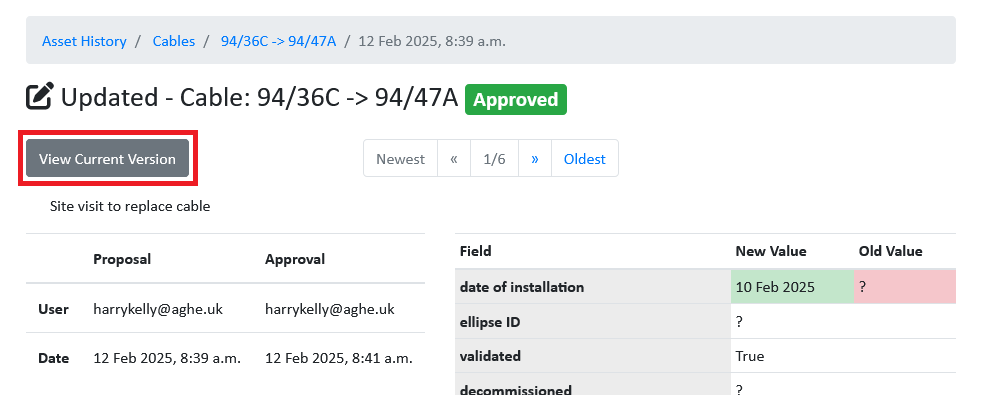The width and height of the screenshot is (982, 395).
Task: Click the Approved status badge
Action: pyautogui.click(x=515, y=100)
